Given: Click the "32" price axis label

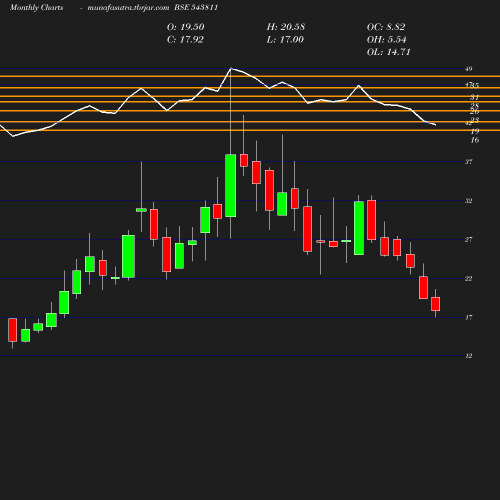Looking at the screenshot, I should [469, 201].
